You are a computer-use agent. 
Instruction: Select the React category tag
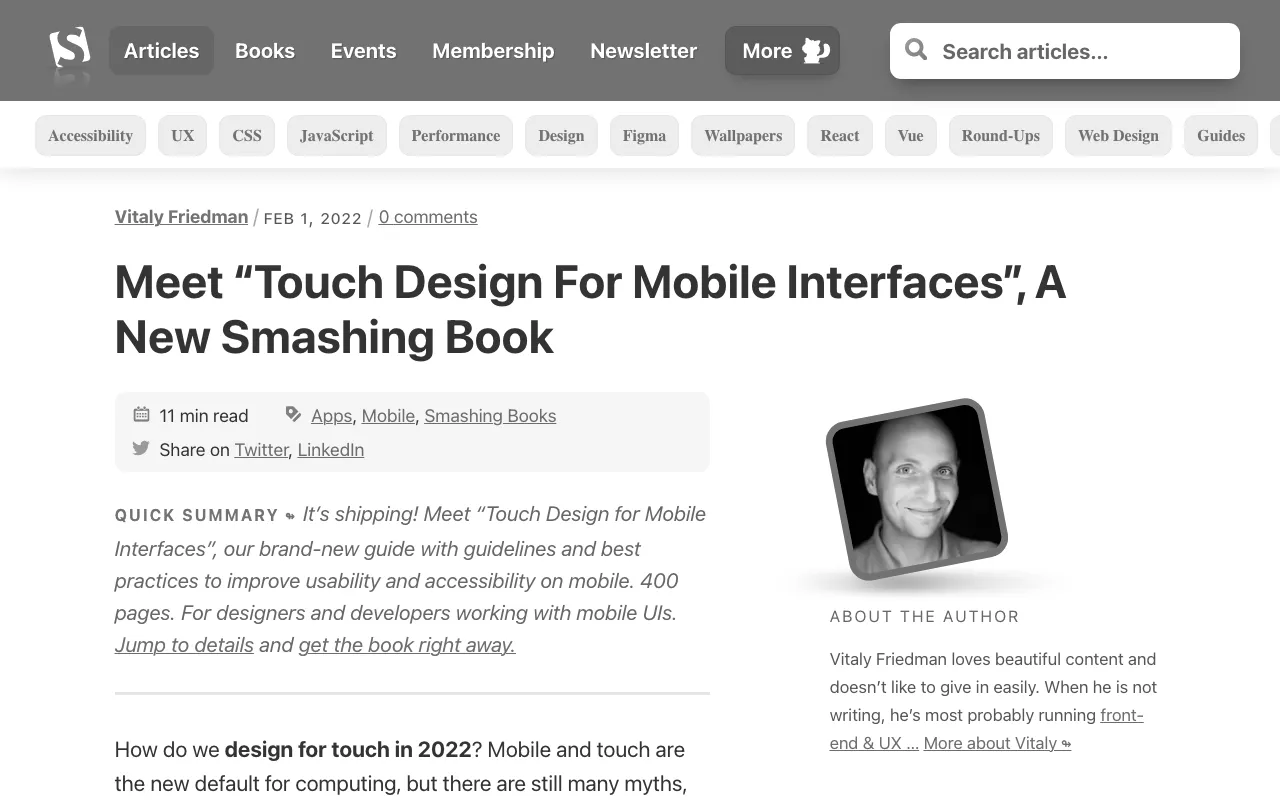tap(840, 136)
